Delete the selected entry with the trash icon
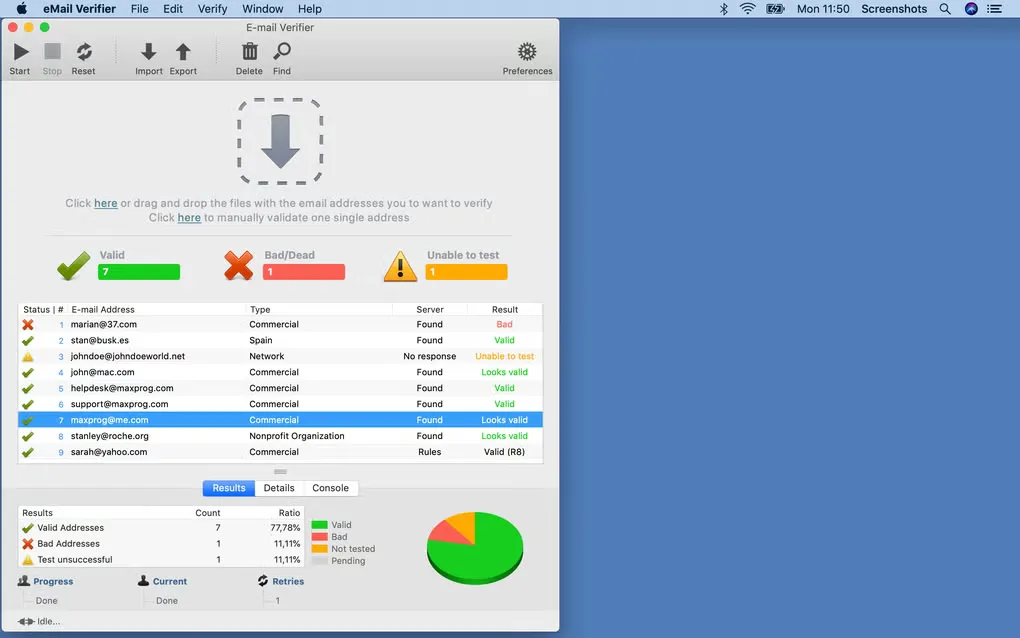 [249, 51]
